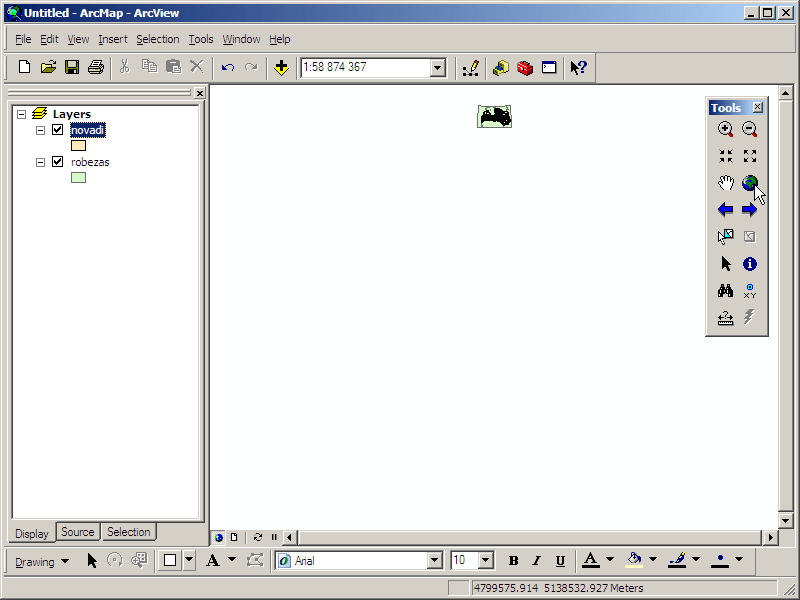Toggle Italic text formatting
Viewport: 800px width, 600px height.
click(x=536, y=561)
